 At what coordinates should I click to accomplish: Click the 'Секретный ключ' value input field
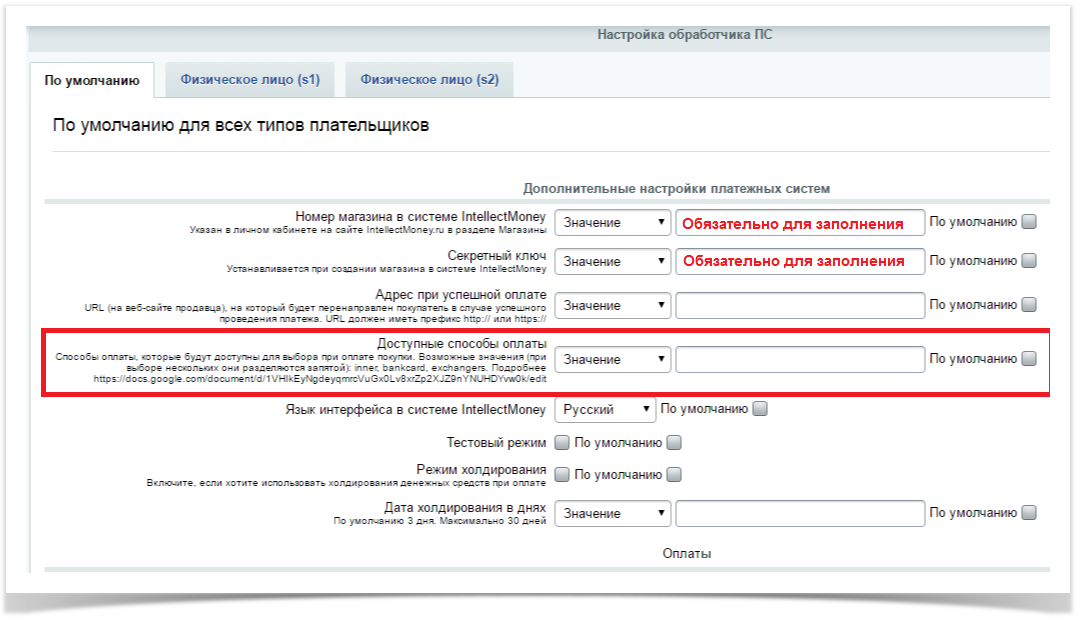click(x=800, y=262)
